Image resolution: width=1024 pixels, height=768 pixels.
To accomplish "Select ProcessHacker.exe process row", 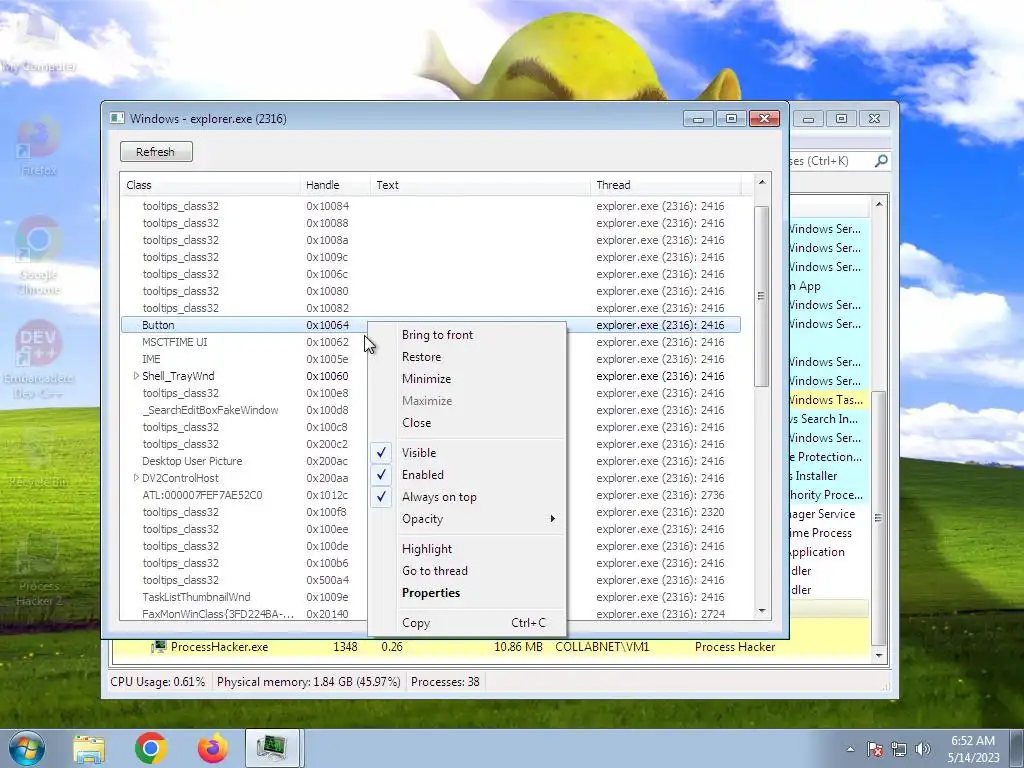I will (491, 647).
